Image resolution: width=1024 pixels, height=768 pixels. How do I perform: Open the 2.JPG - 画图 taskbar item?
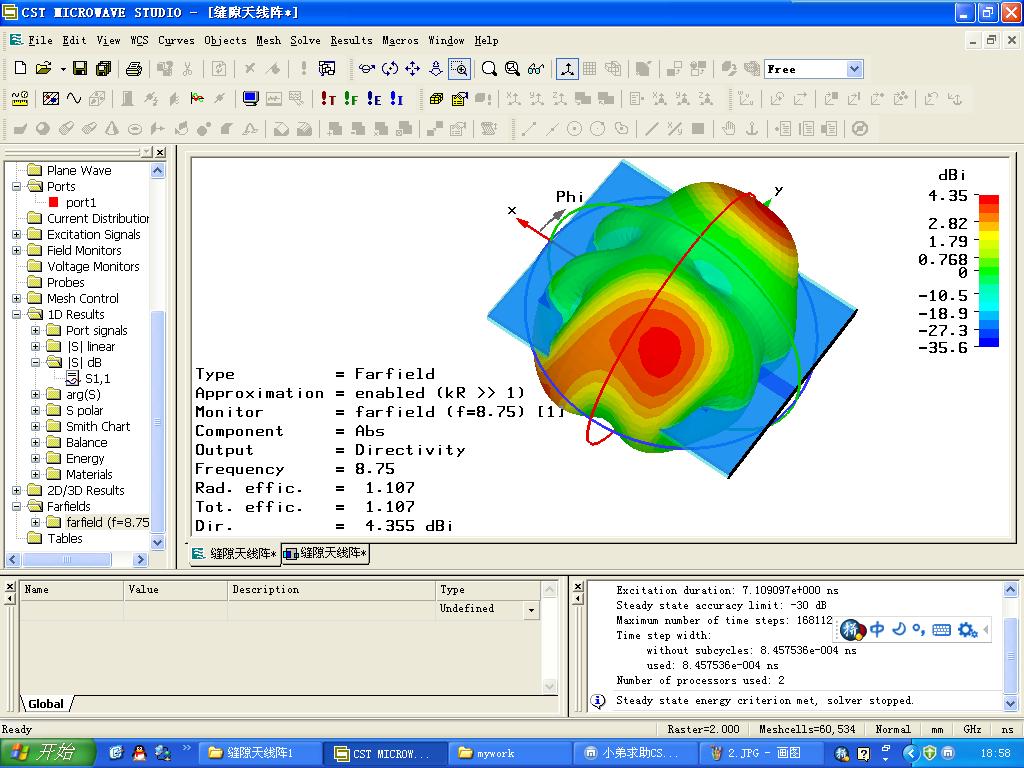[x=763, y=753]
